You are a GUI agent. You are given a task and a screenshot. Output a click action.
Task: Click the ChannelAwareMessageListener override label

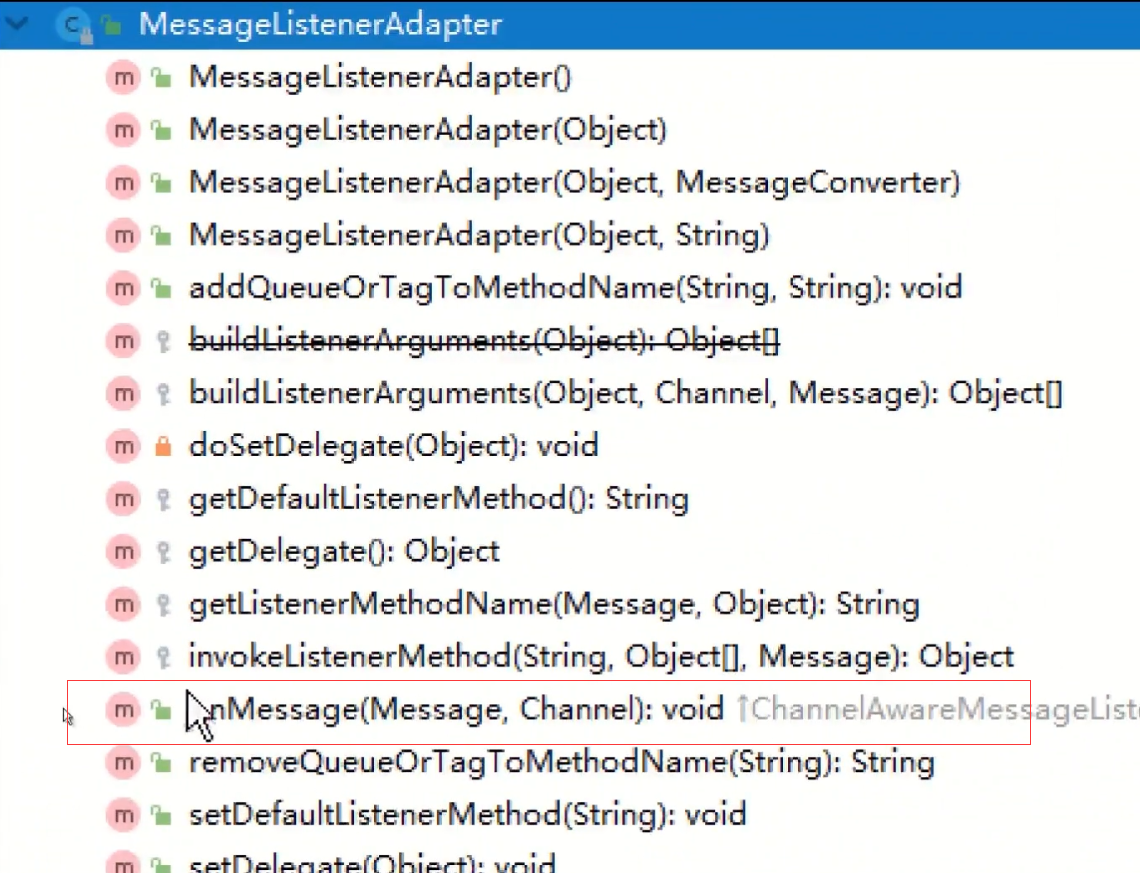pyautogui.click(x=940, y=710)
